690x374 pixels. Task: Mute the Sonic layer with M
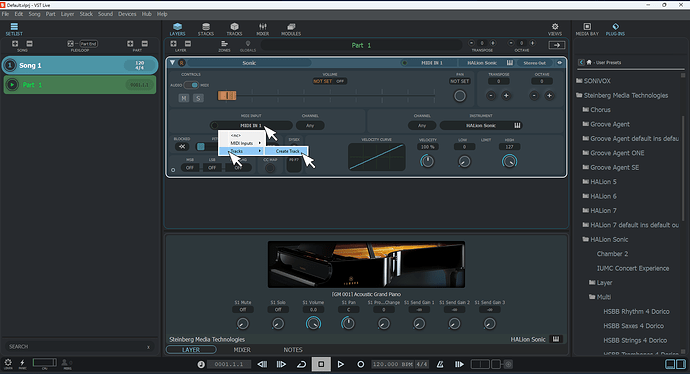click(x=184, y=98)
